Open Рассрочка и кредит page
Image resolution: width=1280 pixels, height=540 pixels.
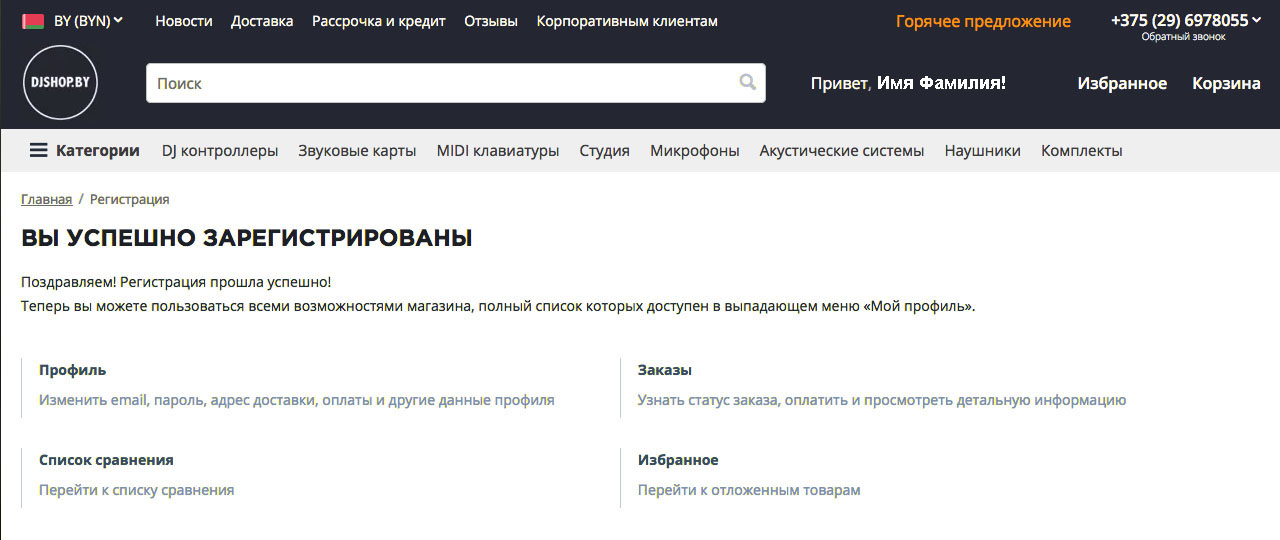pos(379,21)
